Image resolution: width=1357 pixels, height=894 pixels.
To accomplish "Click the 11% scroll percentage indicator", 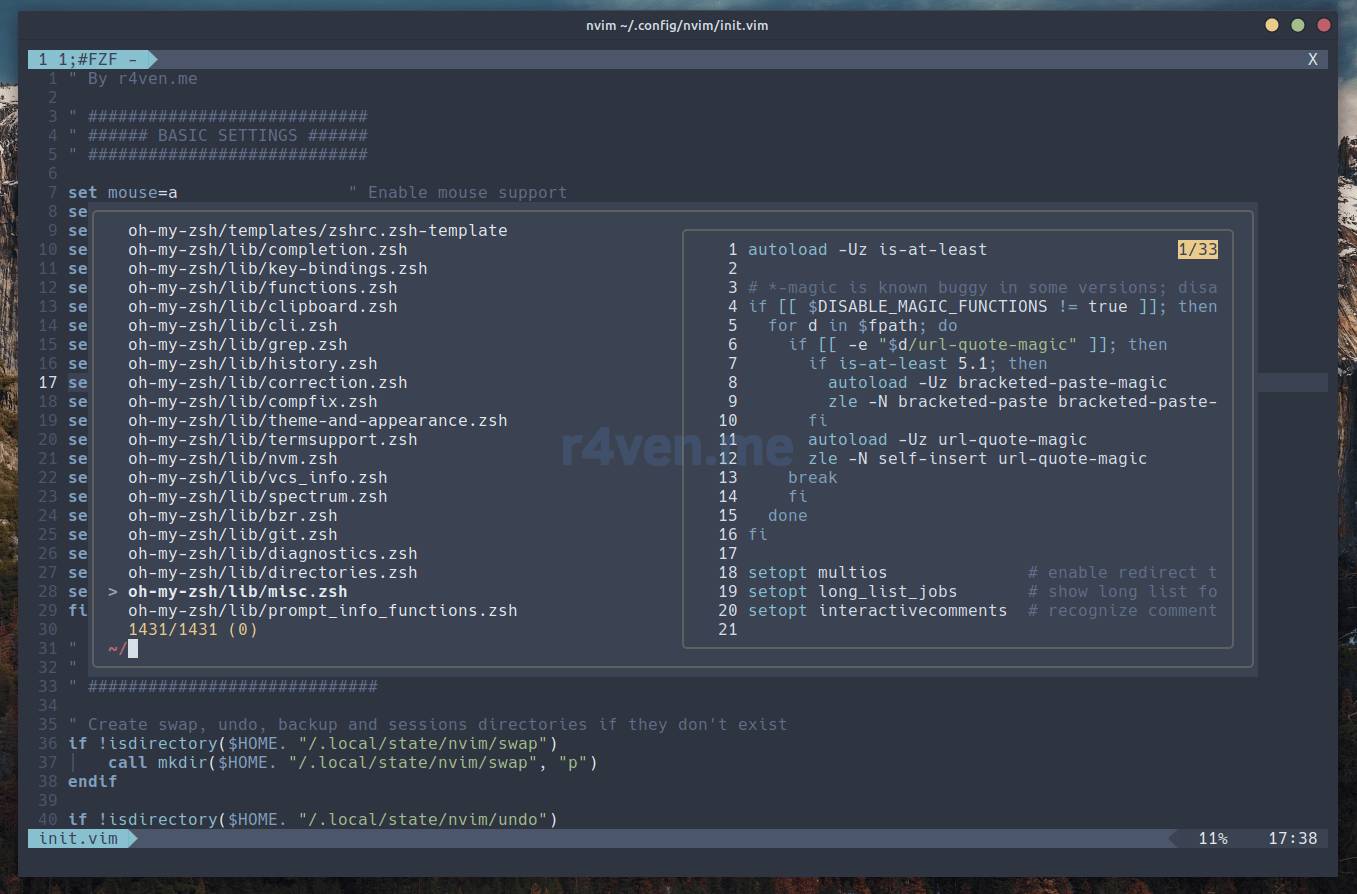I will tap(1212, 838).
